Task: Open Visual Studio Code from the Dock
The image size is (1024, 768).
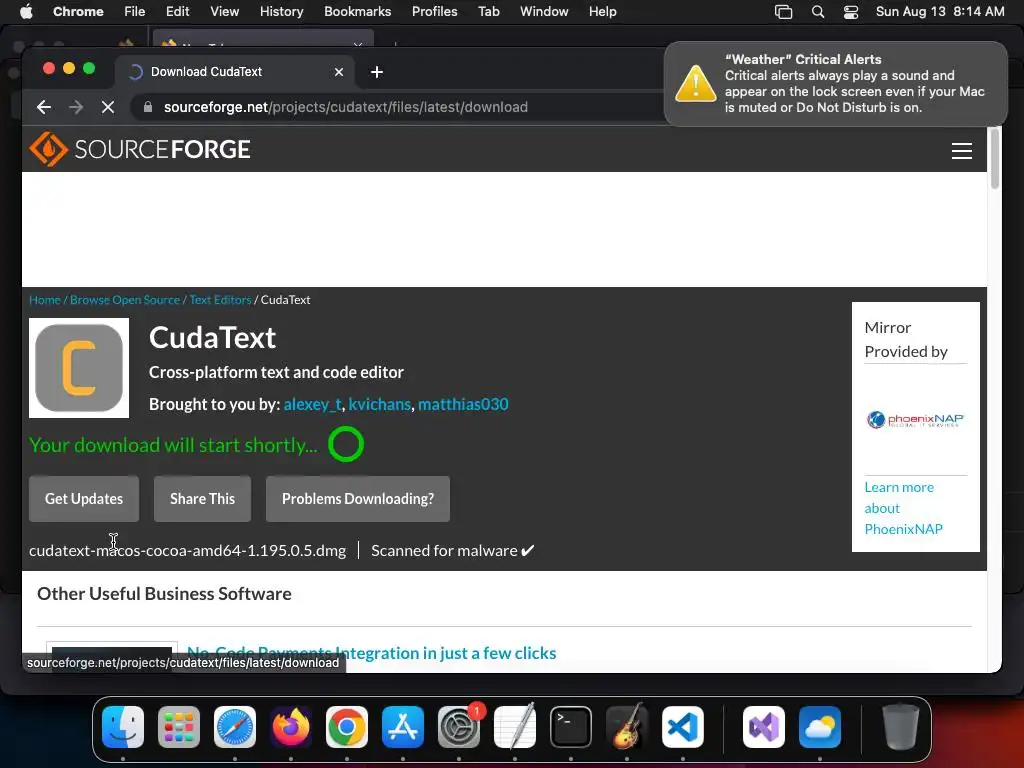Action: (x=683, y=727)
